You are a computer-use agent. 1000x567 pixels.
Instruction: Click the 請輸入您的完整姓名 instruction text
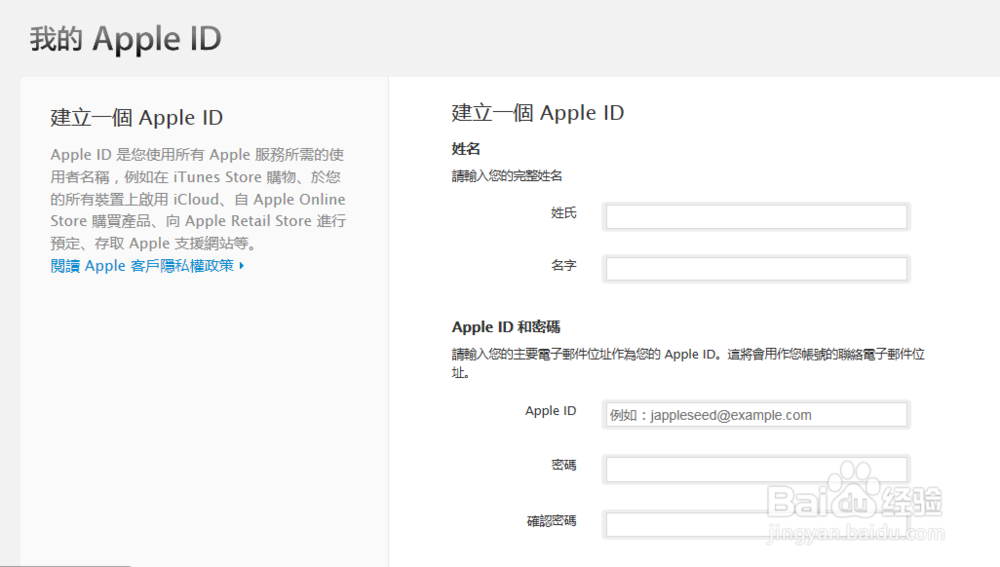507,176
